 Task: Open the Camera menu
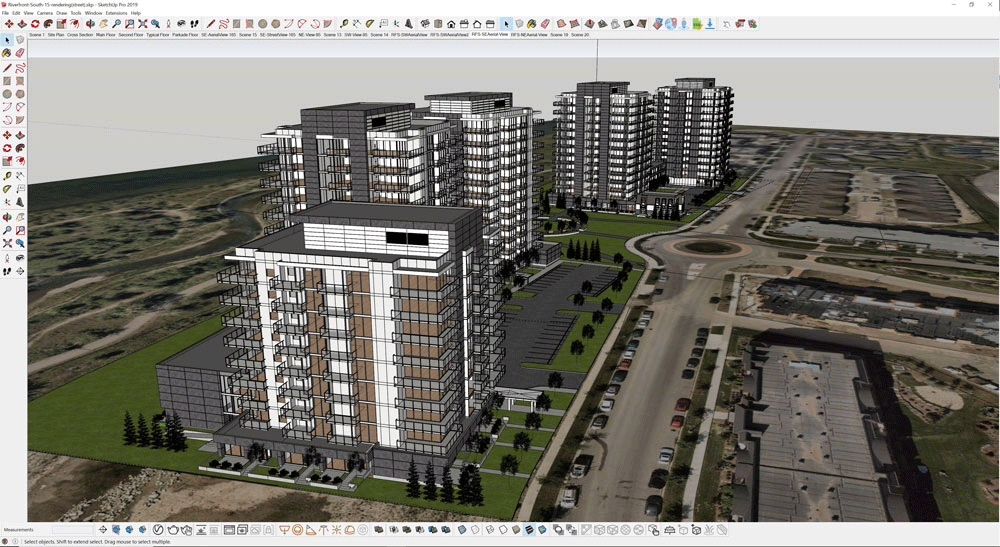click(x=45, y=13)
